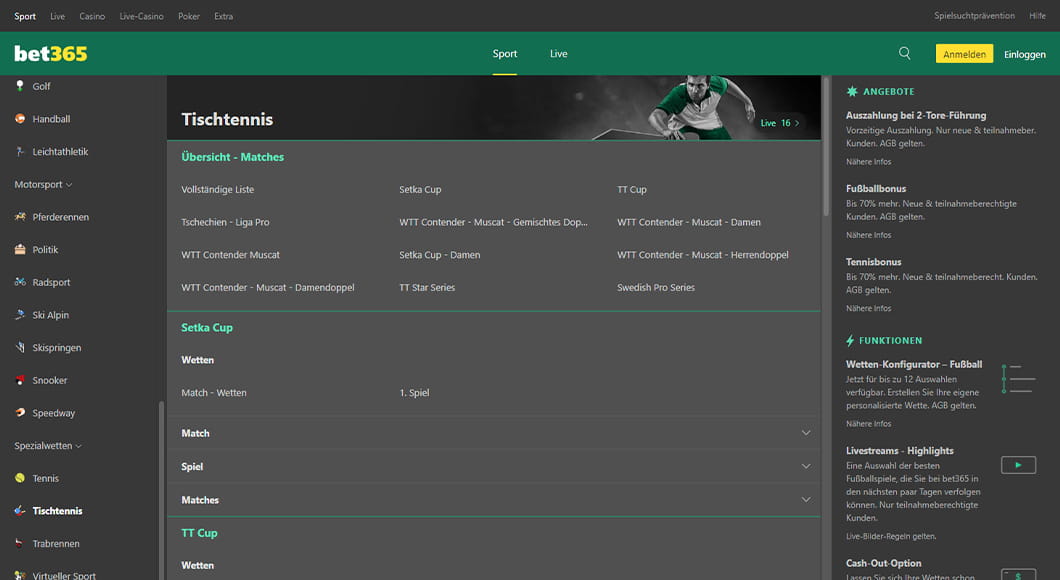Click the Angebote star badge icon
This screenshot has height=580, width=1060.
pyautogui.click(x=852, y=91)
